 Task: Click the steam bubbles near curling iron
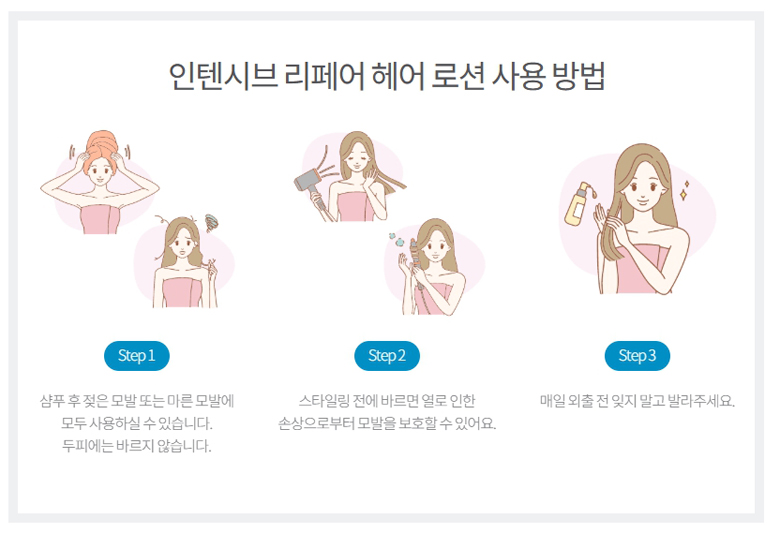396,239
